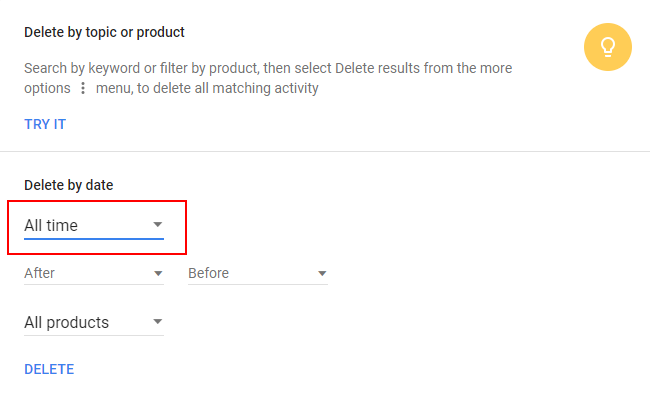This screenshot has width=650, height=393.
Task: Expand the Before date picker
Action: [x=258, y=273]
